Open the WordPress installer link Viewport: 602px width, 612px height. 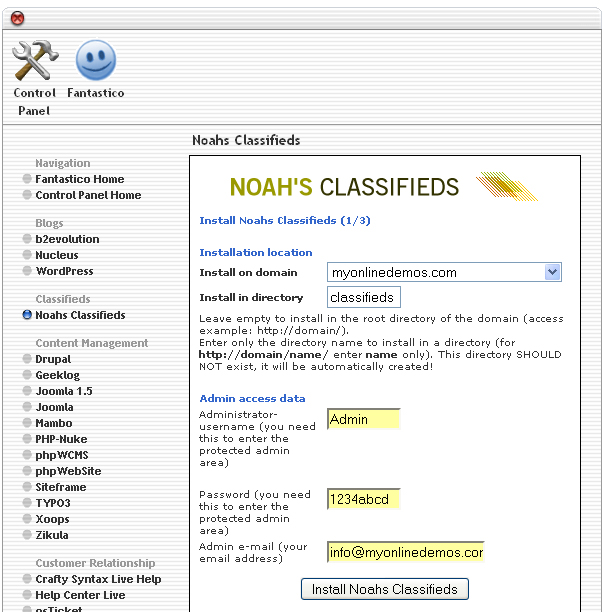pos(64,271)
